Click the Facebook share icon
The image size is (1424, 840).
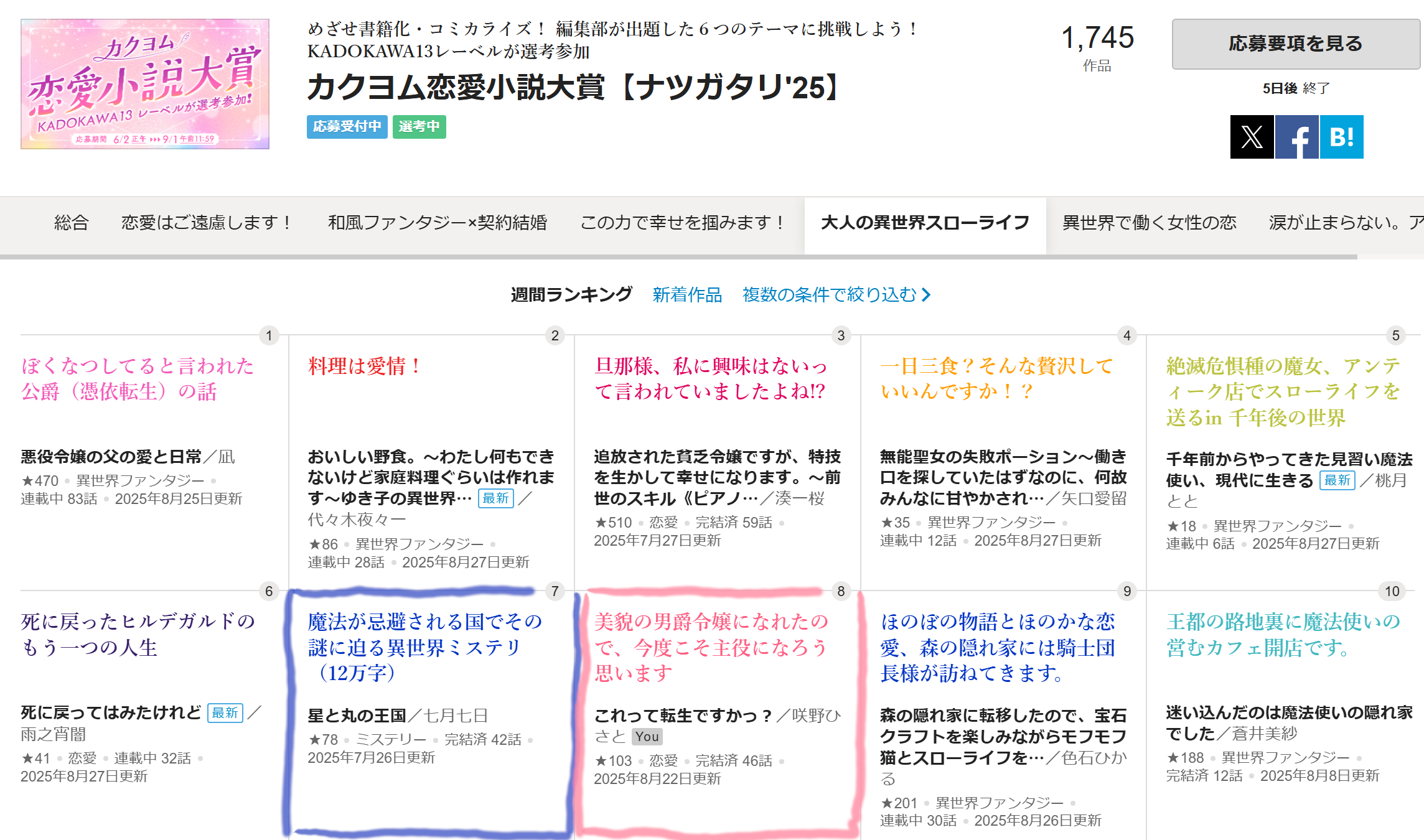point(1296,137)
